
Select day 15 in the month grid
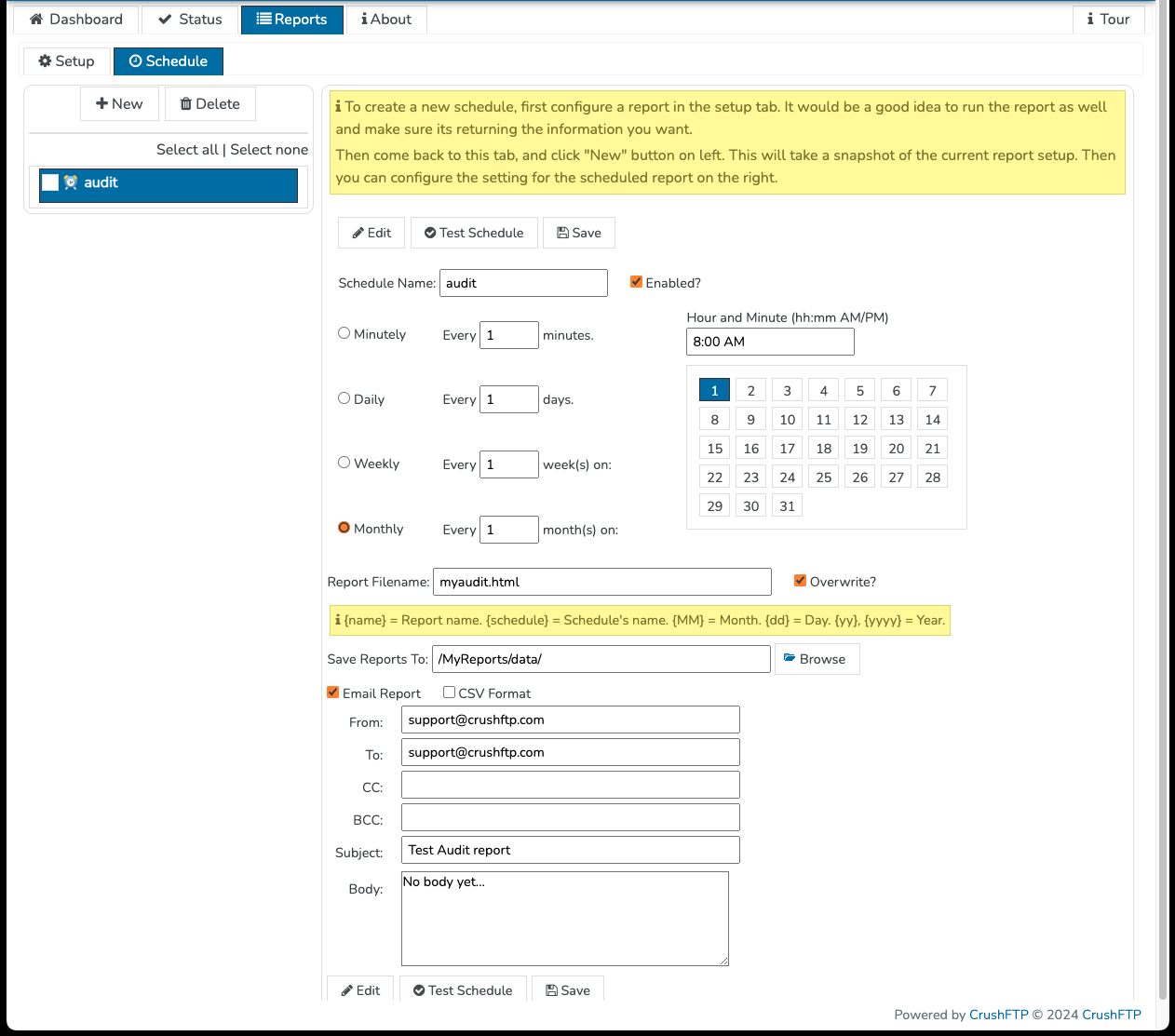(714, 449)
